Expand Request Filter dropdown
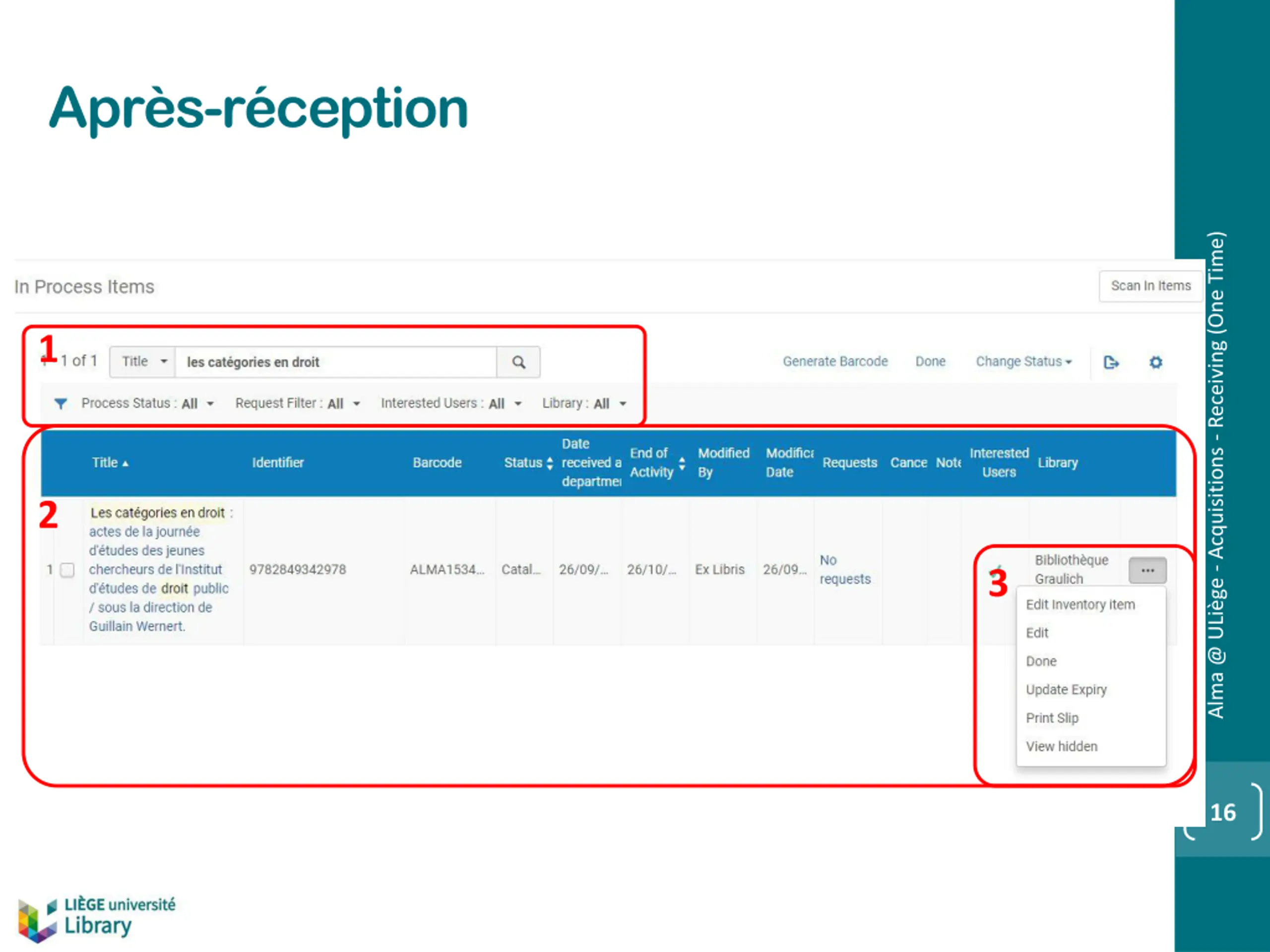 [x=297, y=404]
